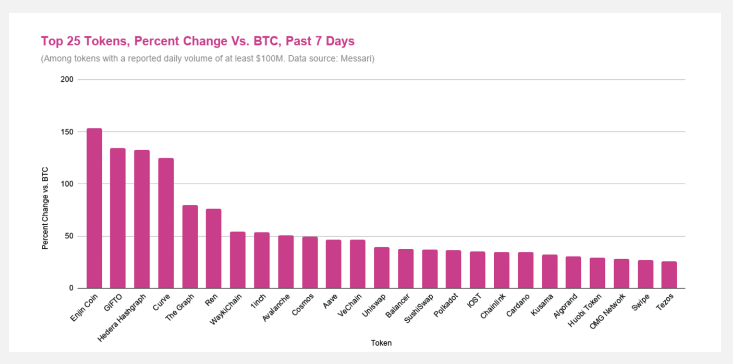
Task: Click the Messari data source subtitle
Action: pos(208,59)
